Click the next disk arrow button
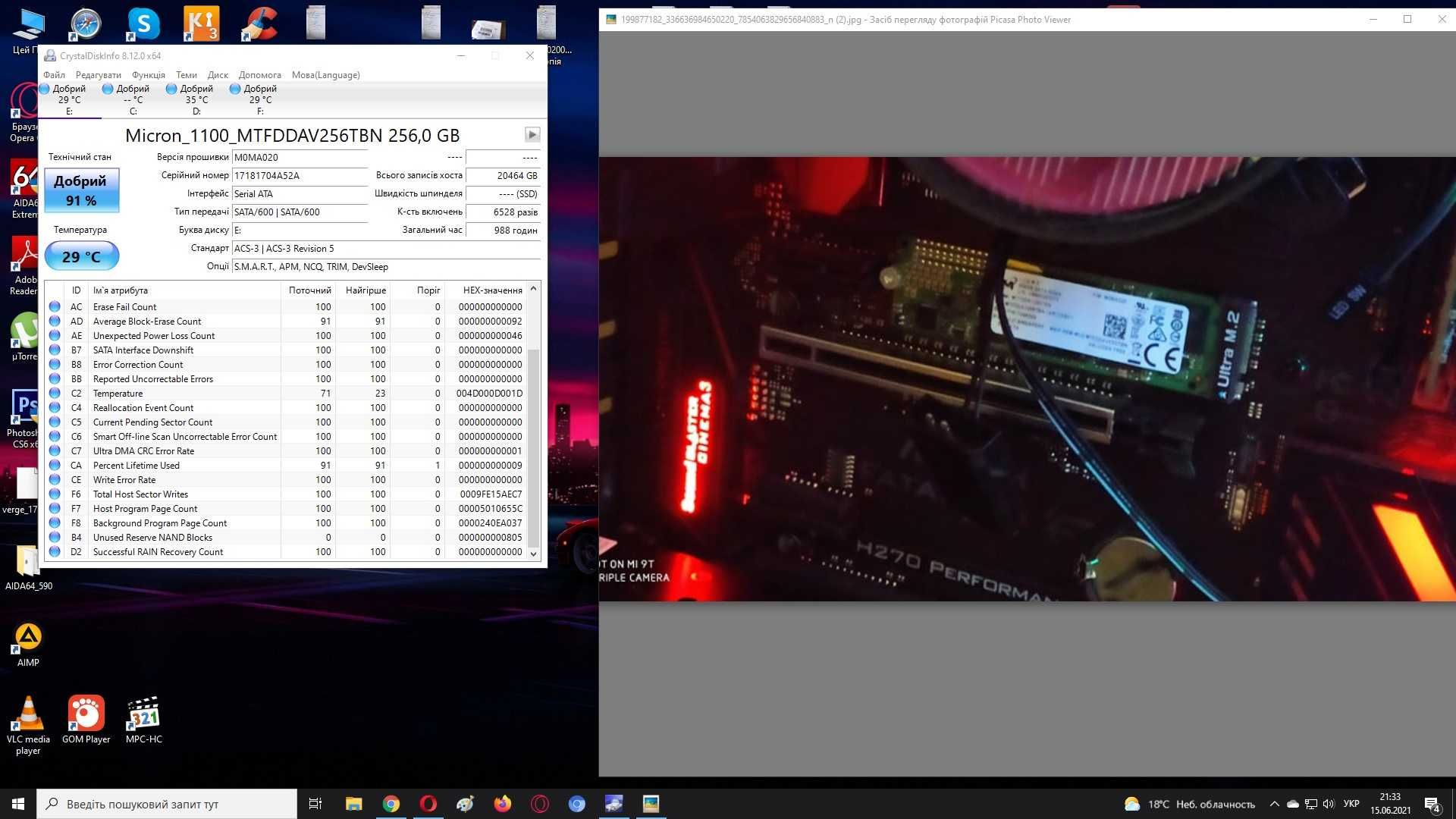 point(532,135)
